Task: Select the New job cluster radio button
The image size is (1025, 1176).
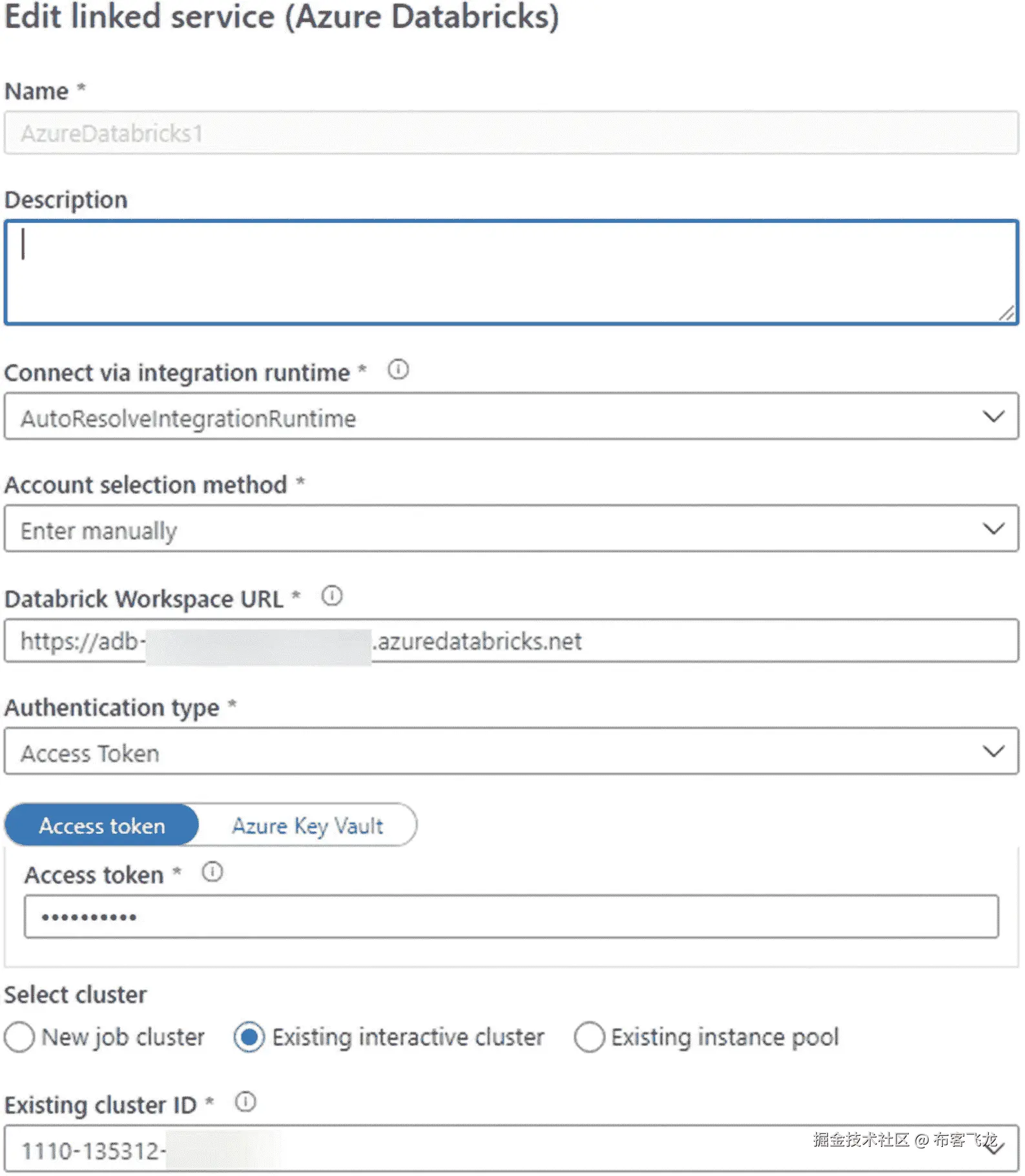Action: point(19,1037)
